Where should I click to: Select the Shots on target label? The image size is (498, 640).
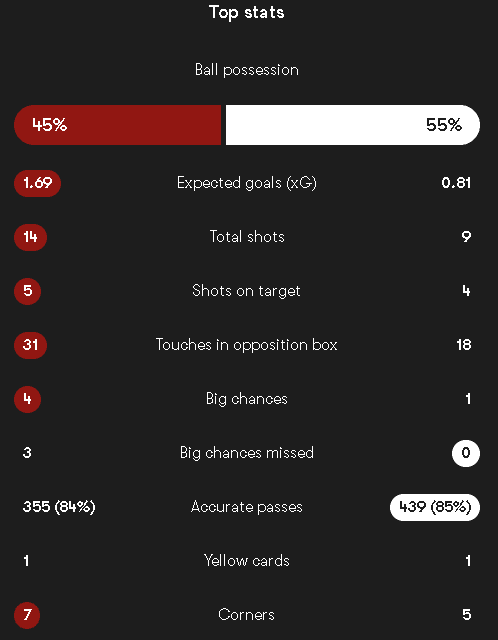[247, 291]
